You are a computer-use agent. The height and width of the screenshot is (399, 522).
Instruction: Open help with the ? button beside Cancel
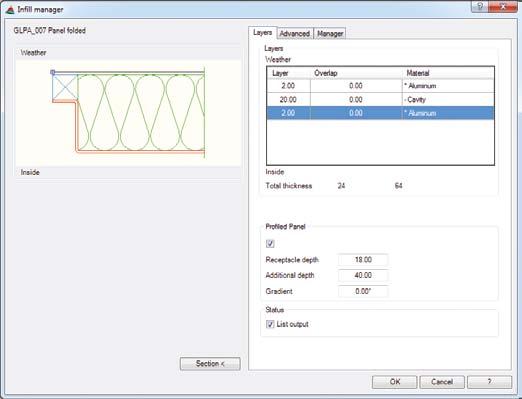(x=489, y=382)
